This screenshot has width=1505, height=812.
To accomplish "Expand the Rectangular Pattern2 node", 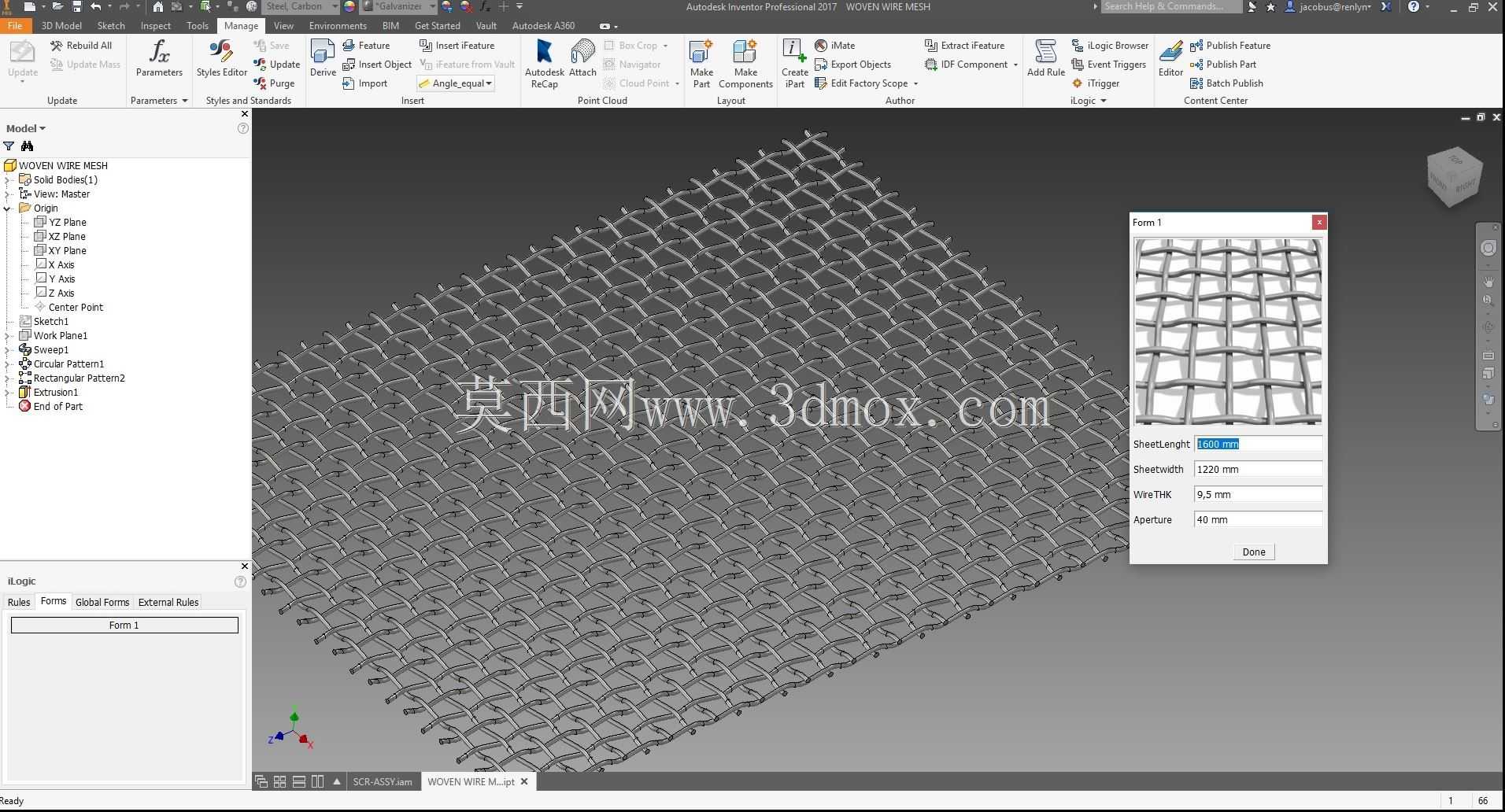I will [x=7, y=378].
